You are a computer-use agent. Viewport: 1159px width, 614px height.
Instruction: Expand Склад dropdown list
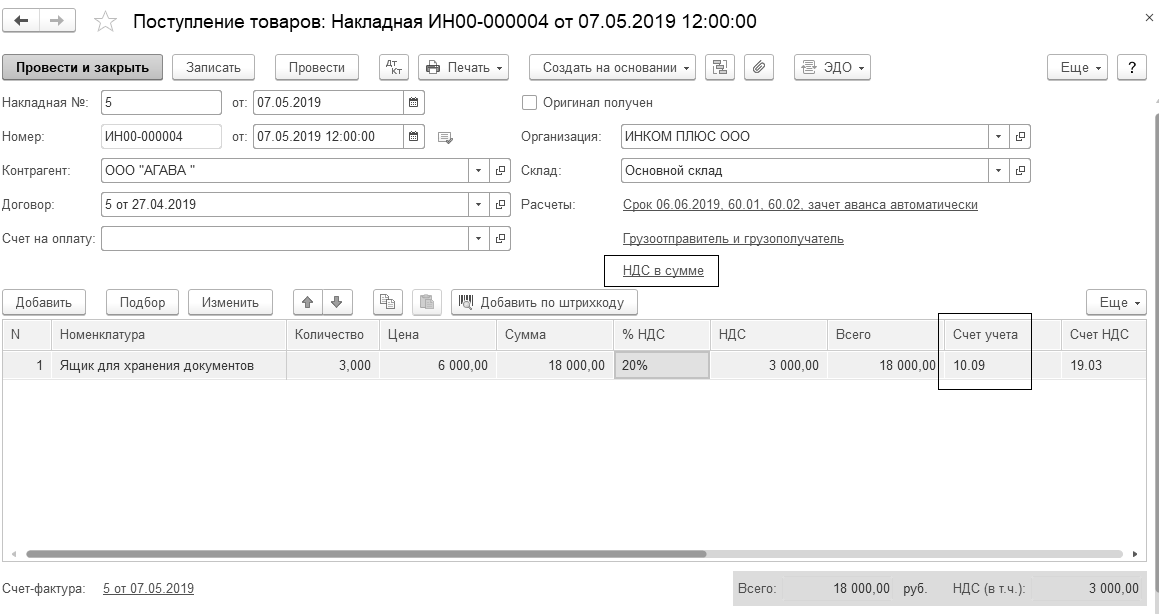999,171
